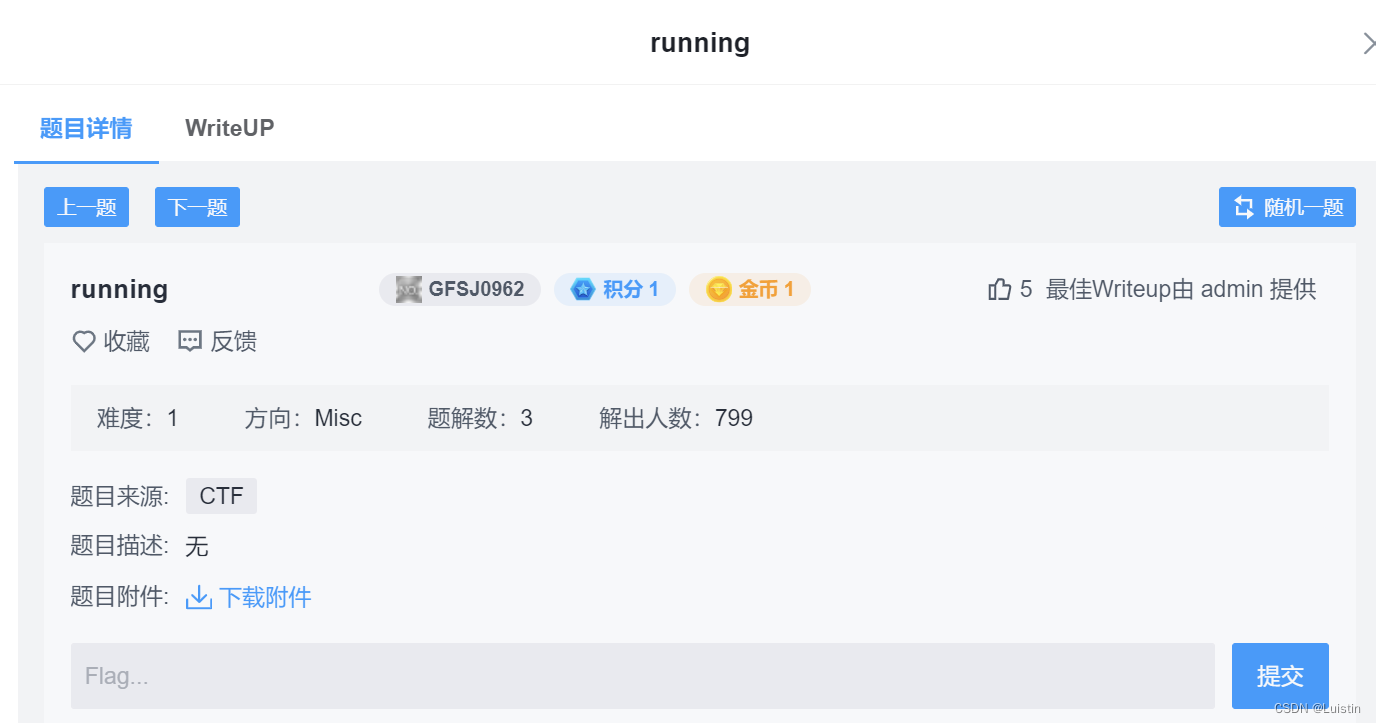The height and width of the screenshot is (723, 1376).
Task: Click the thumbs-up icon next to 5
Action: point(998,288)
